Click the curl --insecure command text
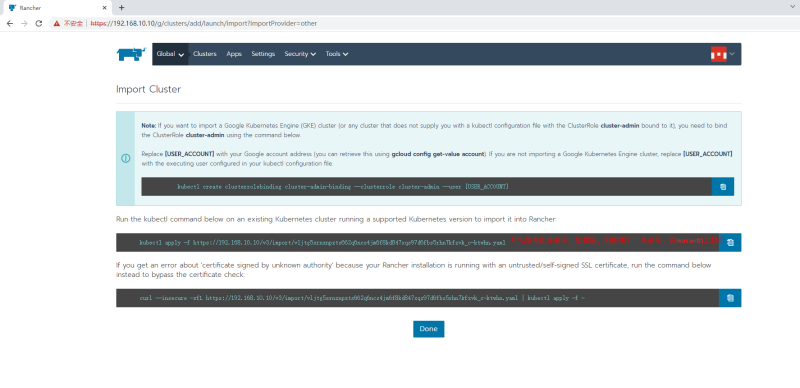Screen dimensions: 800x388 click(x=362, y=298)
